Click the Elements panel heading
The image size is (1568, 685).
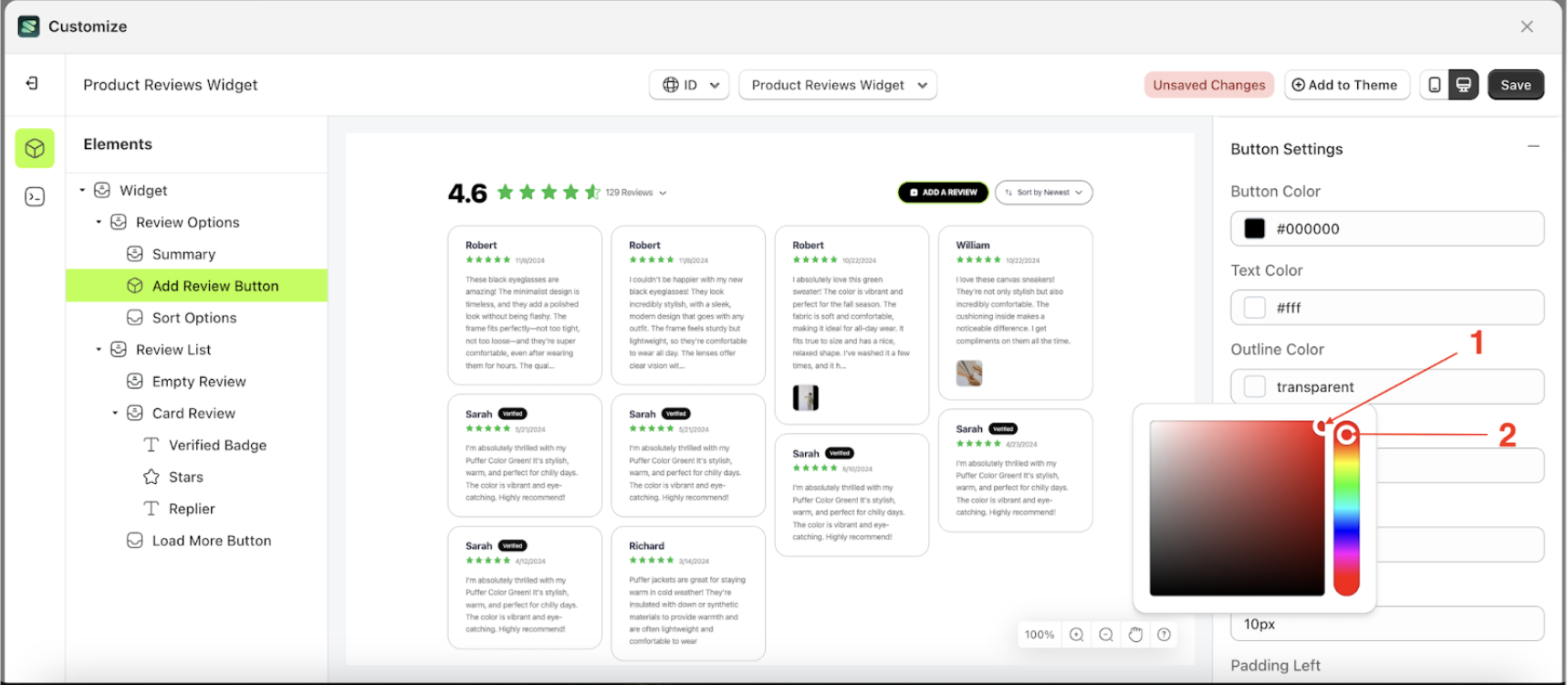[118, 144]
